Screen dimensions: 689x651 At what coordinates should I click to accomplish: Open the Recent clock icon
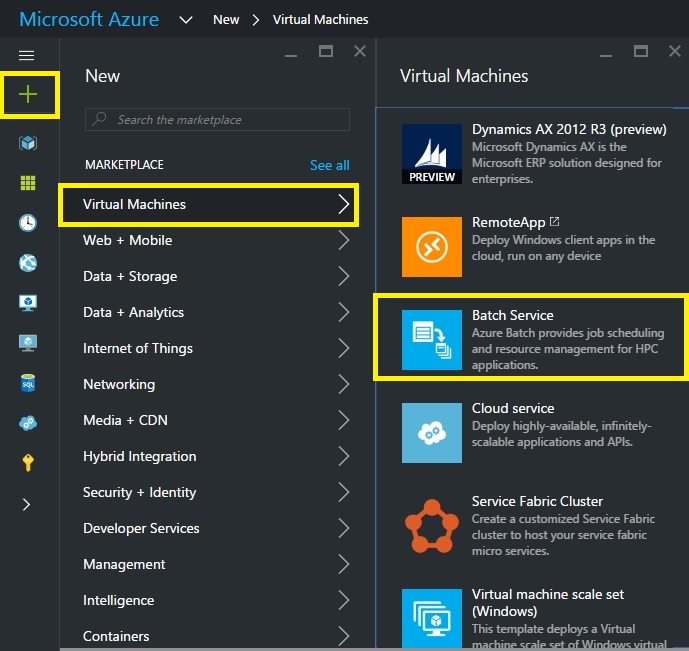(28, 223)
